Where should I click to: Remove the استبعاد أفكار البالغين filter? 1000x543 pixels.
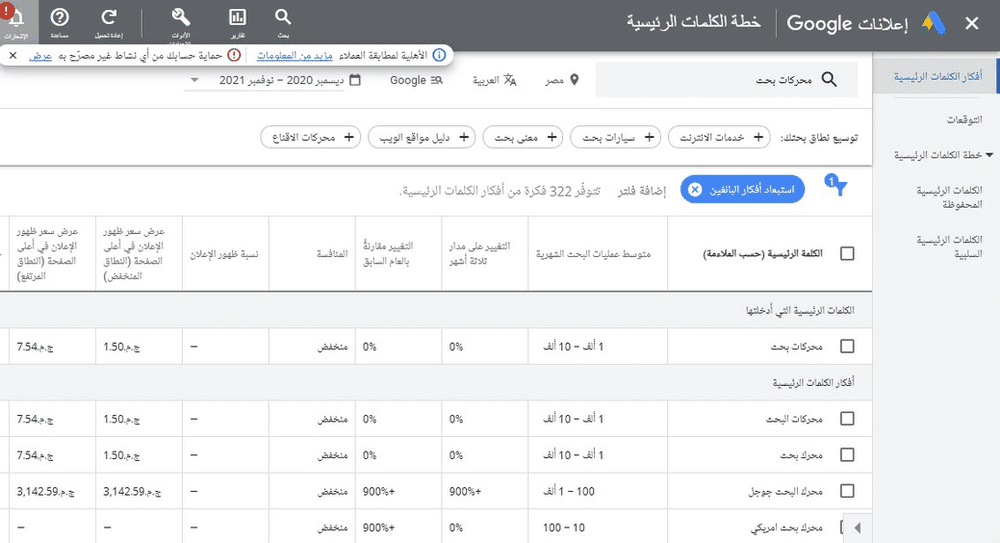tap(695, 190)
